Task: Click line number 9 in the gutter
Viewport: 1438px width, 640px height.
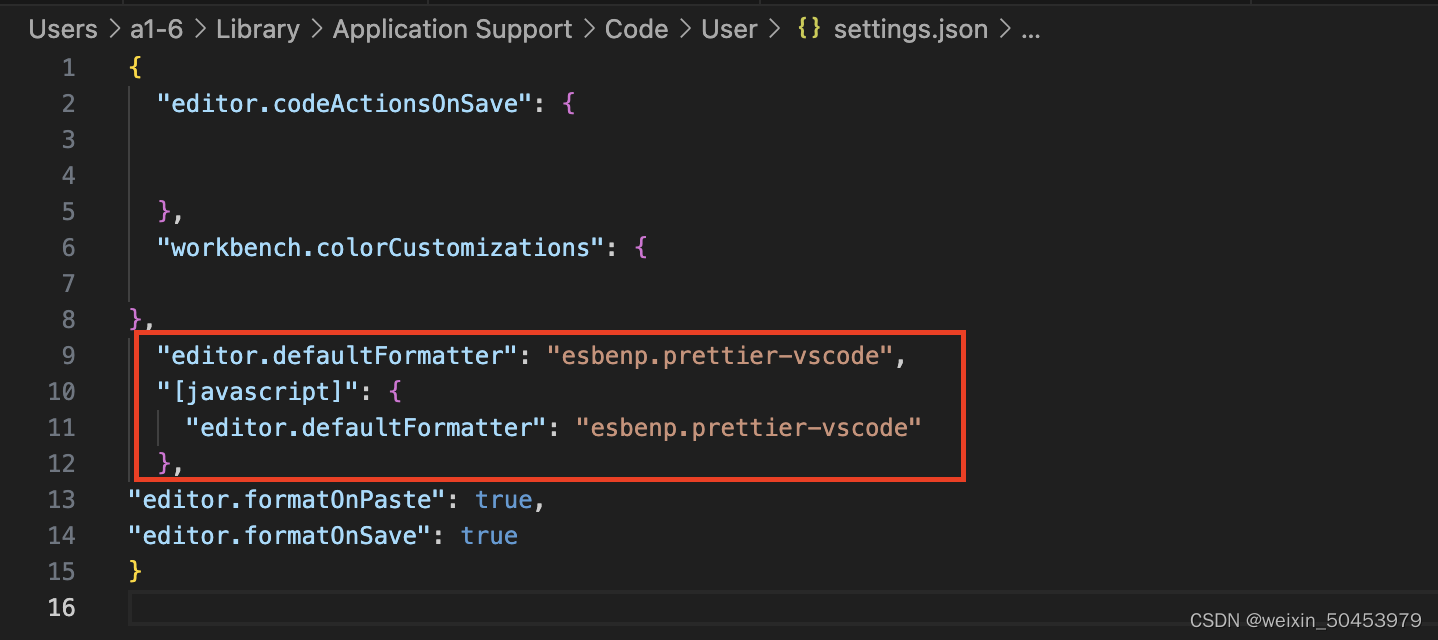Action: pos(66,355)
